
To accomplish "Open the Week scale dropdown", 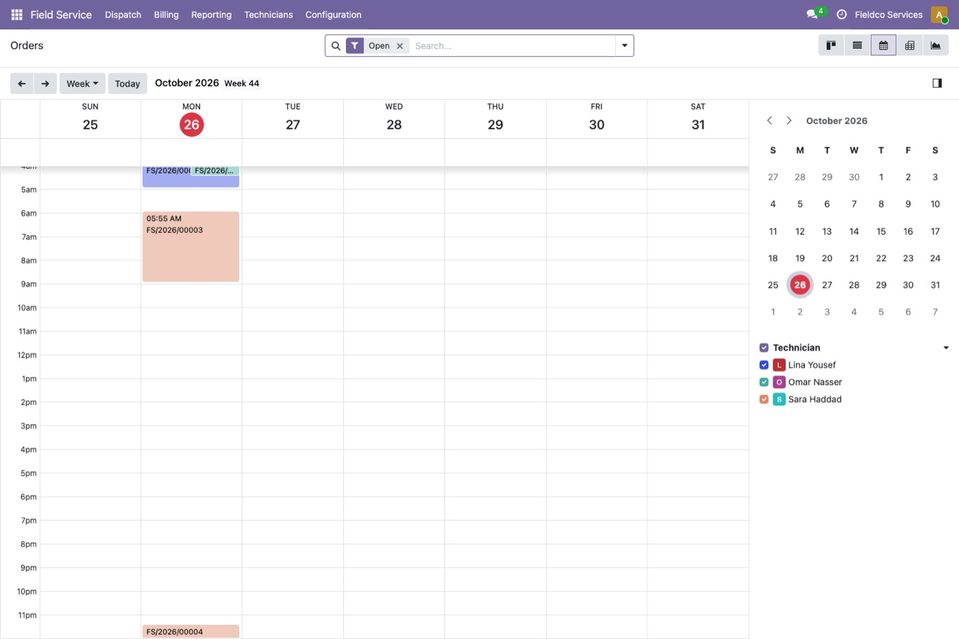I will coord(82,83).
